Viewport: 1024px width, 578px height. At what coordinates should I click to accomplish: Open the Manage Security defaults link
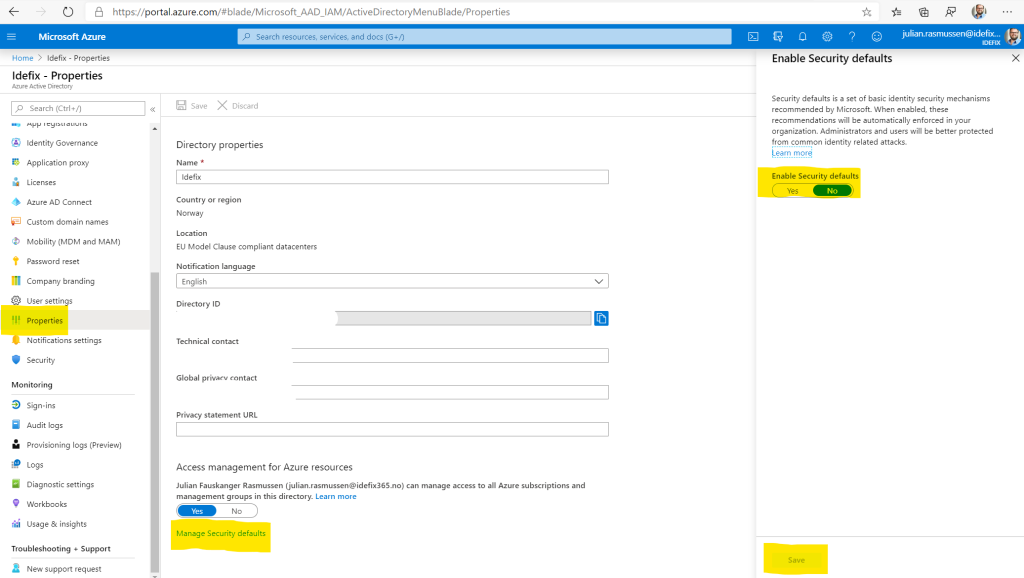click(x=221, y=534)
